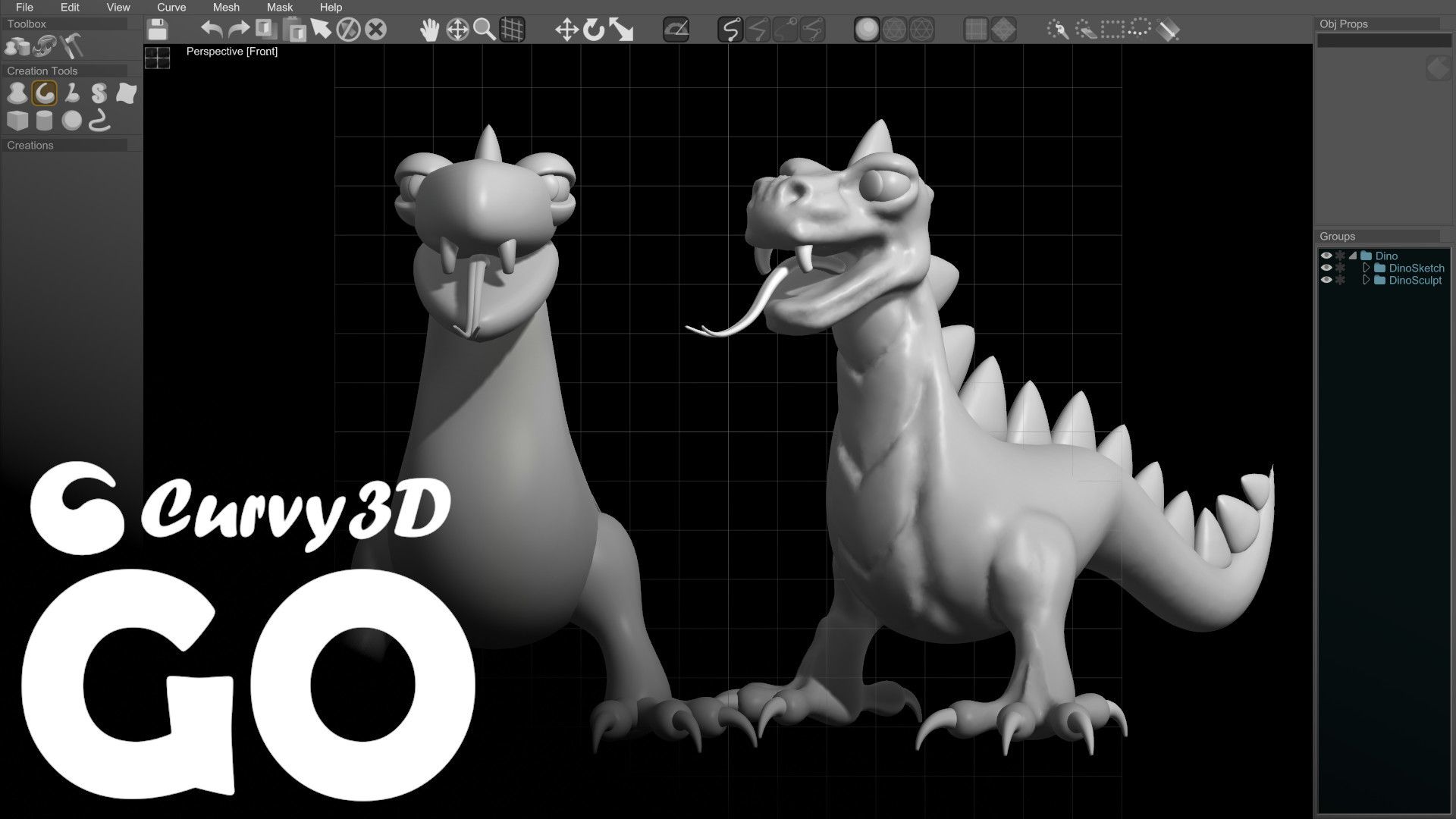This screenshot has height=819, width=1456.
Task: Expand the DinoSculpt group folder
Action: point(1366,280)
